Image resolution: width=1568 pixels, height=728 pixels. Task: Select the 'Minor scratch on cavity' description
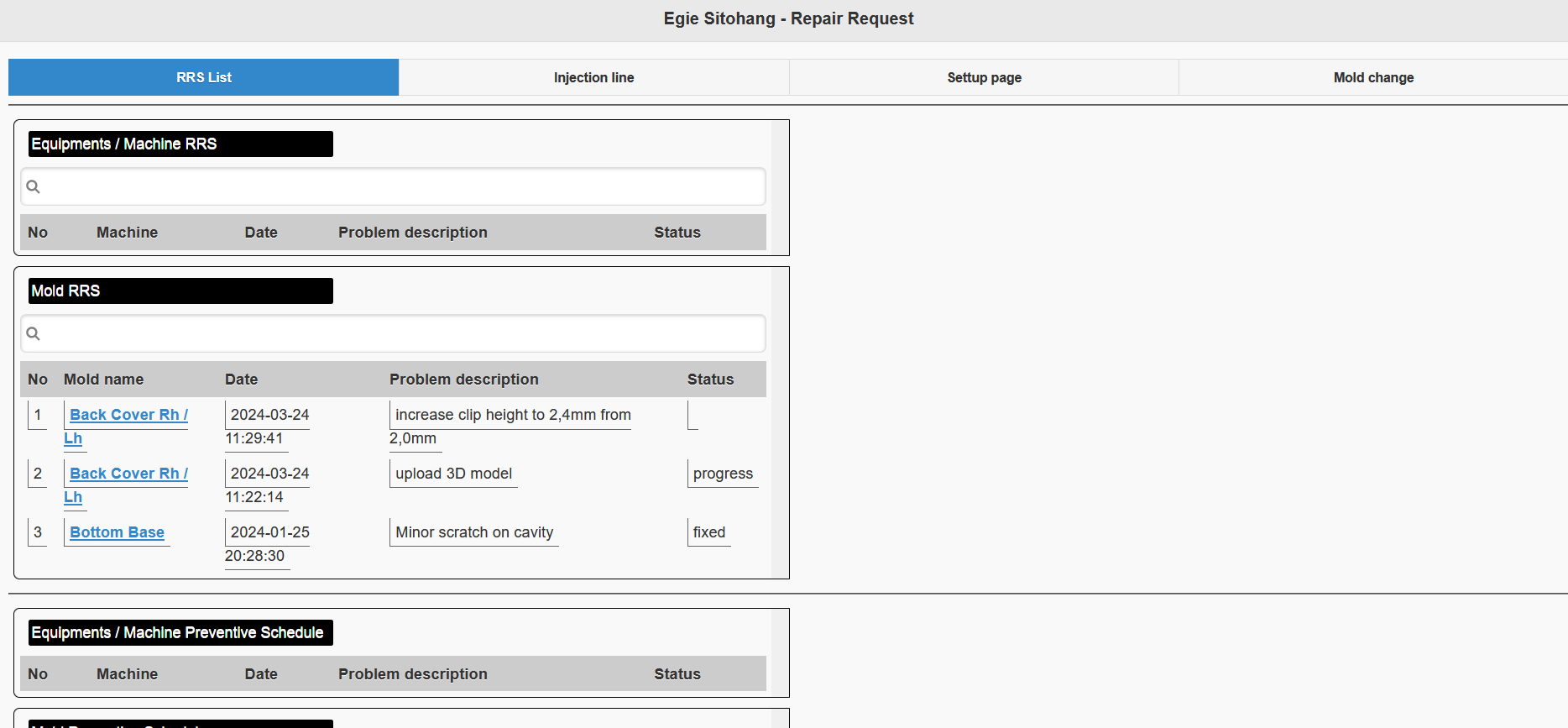(474, 532)
